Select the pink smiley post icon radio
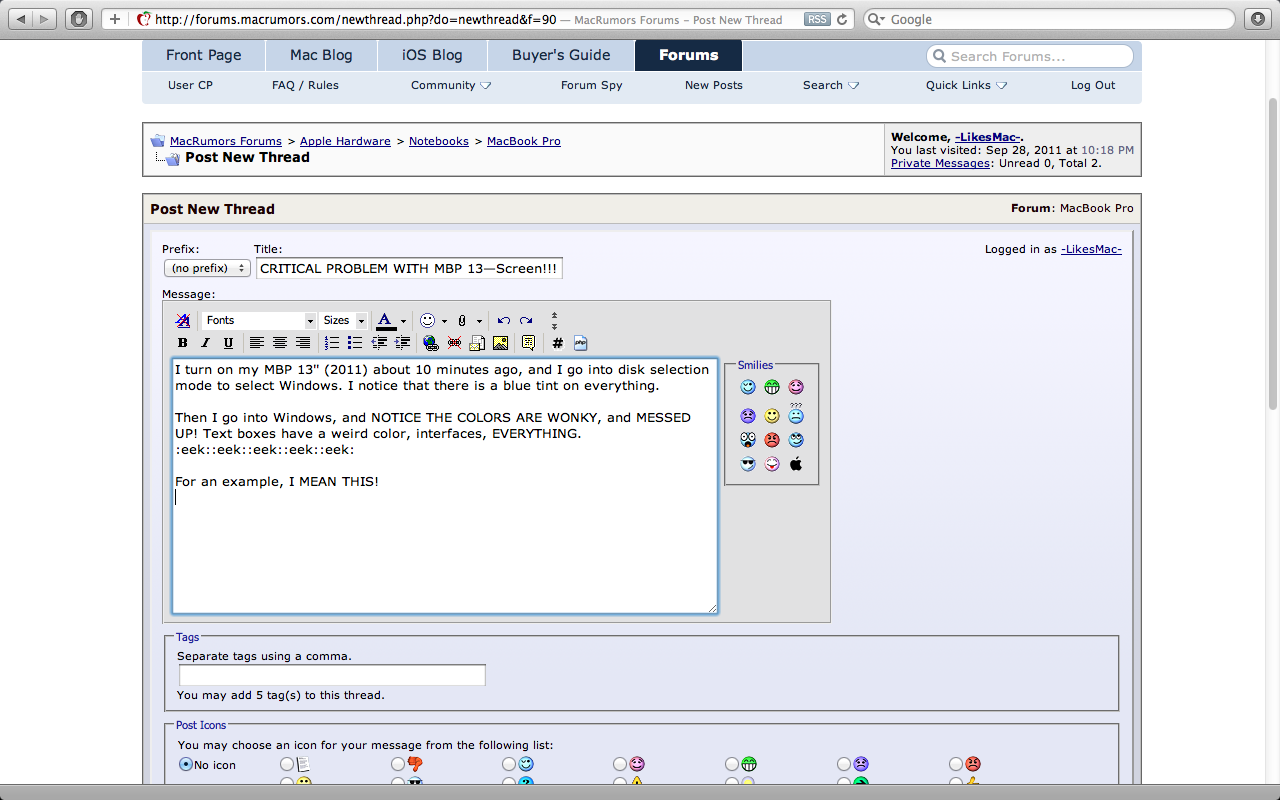 [620, 764]
